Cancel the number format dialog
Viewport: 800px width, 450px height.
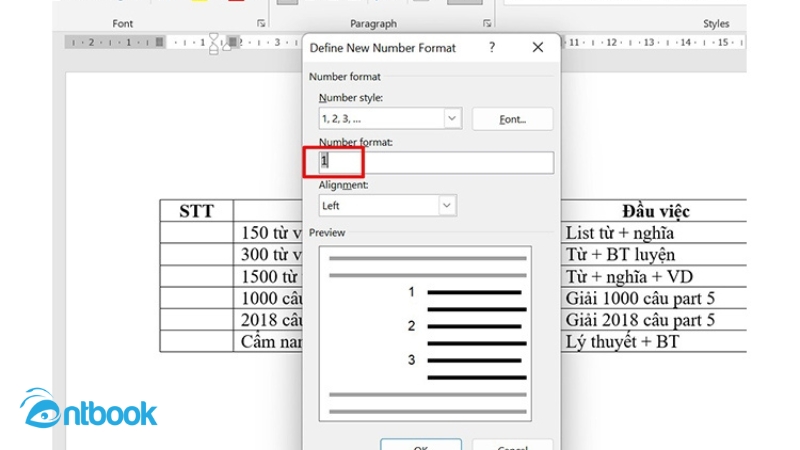tap(511, 444)
